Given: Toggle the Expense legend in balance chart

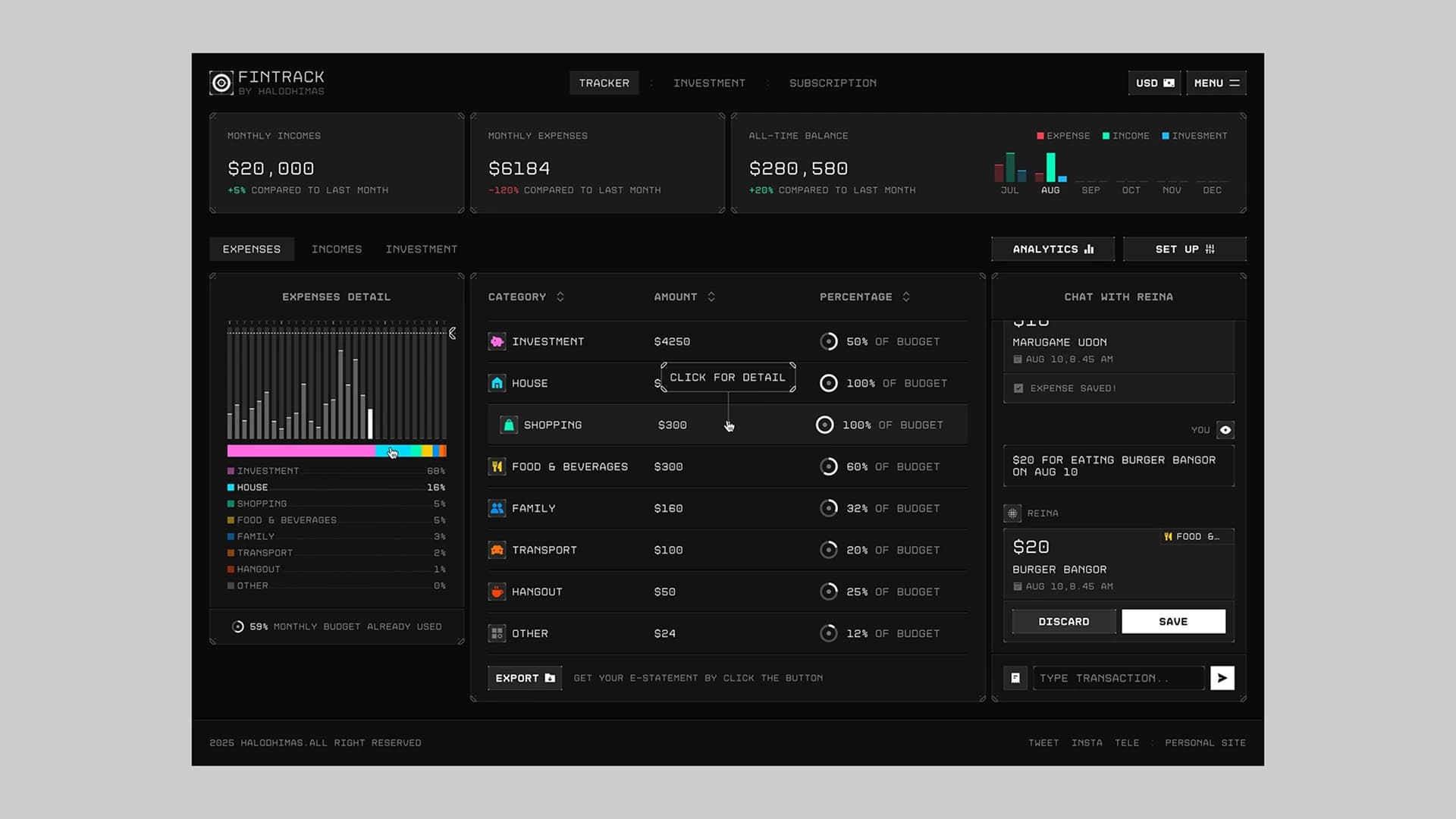Looking at the screenshot, I should [x=1063, y=136].
